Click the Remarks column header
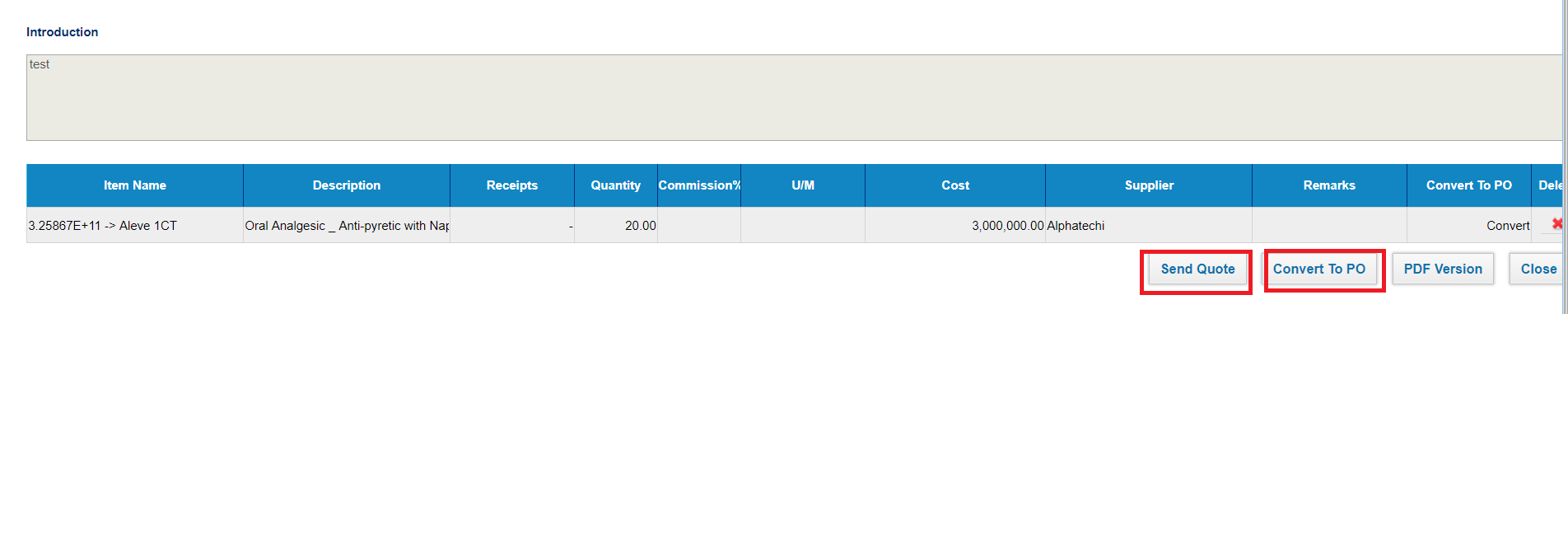Screen dimensions: 1568x534 click(x=1329, y=185)
